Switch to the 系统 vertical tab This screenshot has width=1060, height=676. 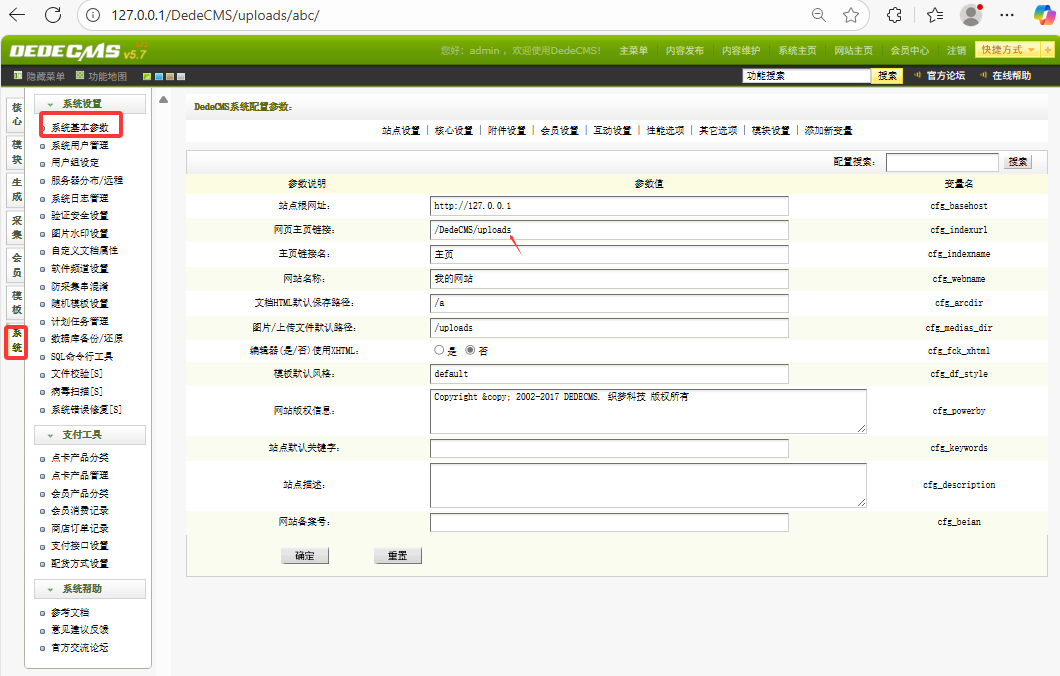click(17, 341)
